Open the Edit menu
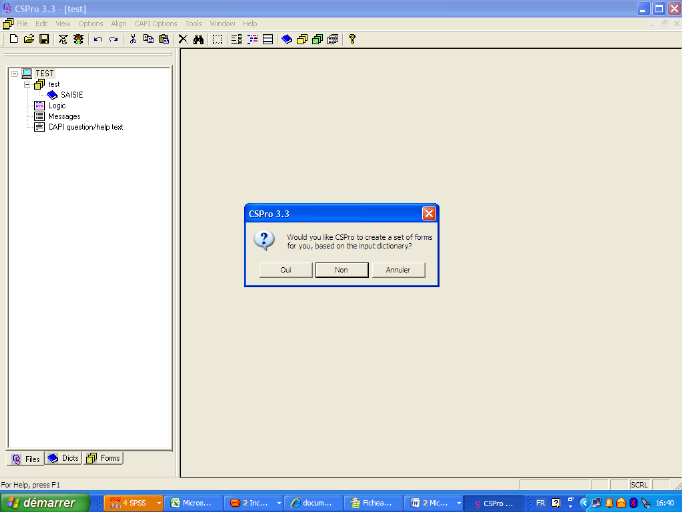The width and height of the screenshot is (682, 512). tap(41, 23)
